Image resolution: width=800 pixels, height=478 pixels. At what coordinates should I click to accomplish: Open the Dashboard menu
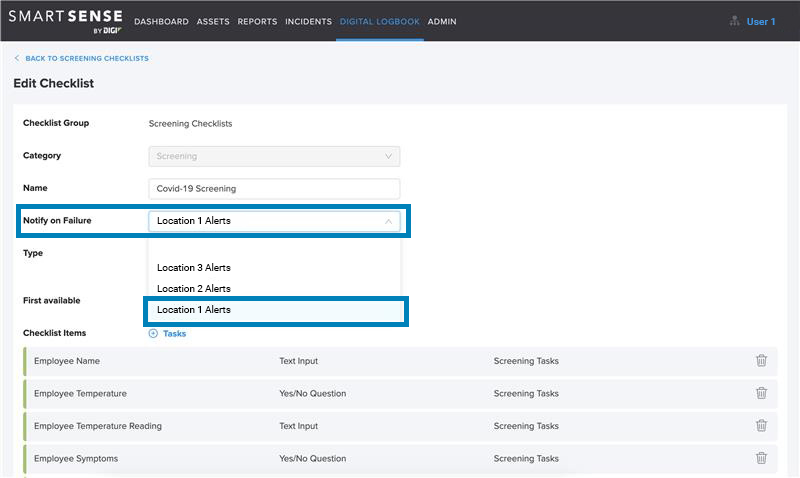click(161, 21)
